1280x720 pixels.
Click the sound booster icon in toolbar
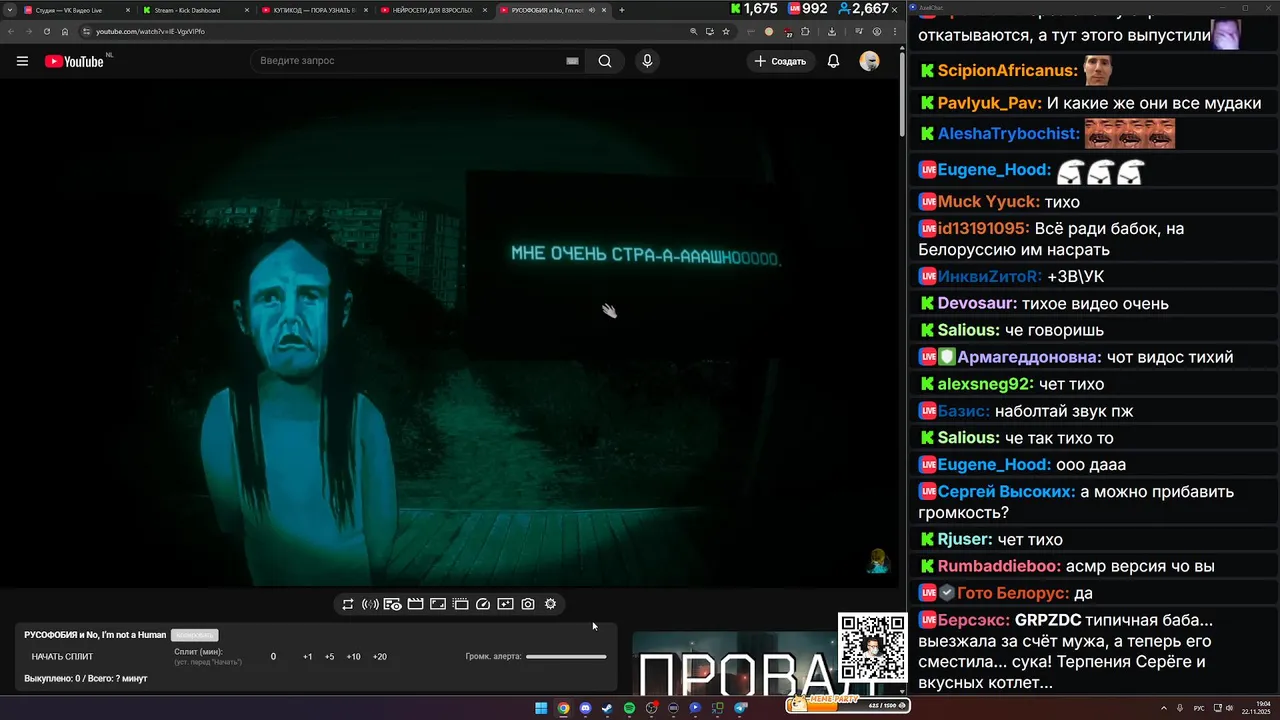[370, 604]
